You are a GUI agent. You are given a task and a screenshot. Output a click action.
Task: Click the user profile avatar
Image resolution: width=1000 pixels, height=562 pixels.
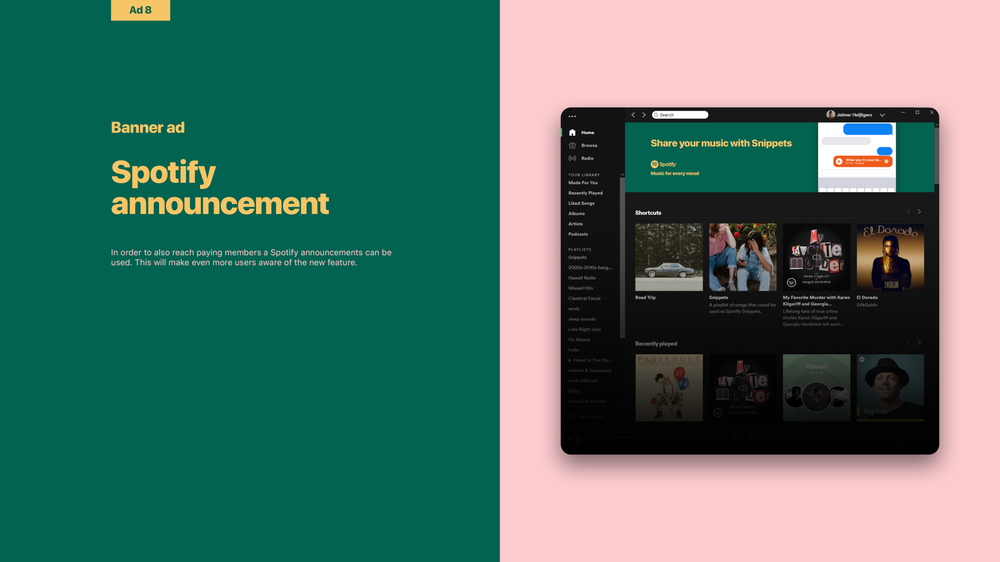pos(830,115)
